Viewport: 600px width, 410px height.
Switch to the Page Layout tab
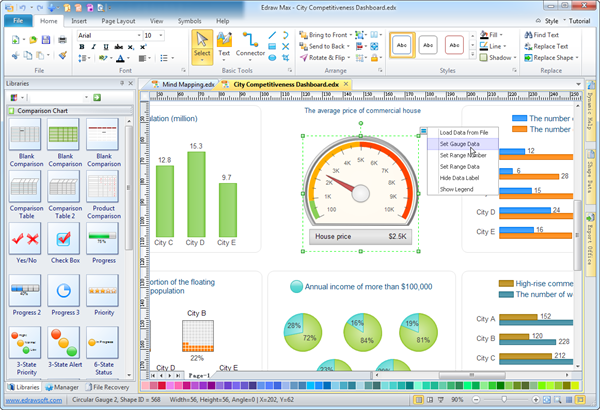[x=118, y=21]
